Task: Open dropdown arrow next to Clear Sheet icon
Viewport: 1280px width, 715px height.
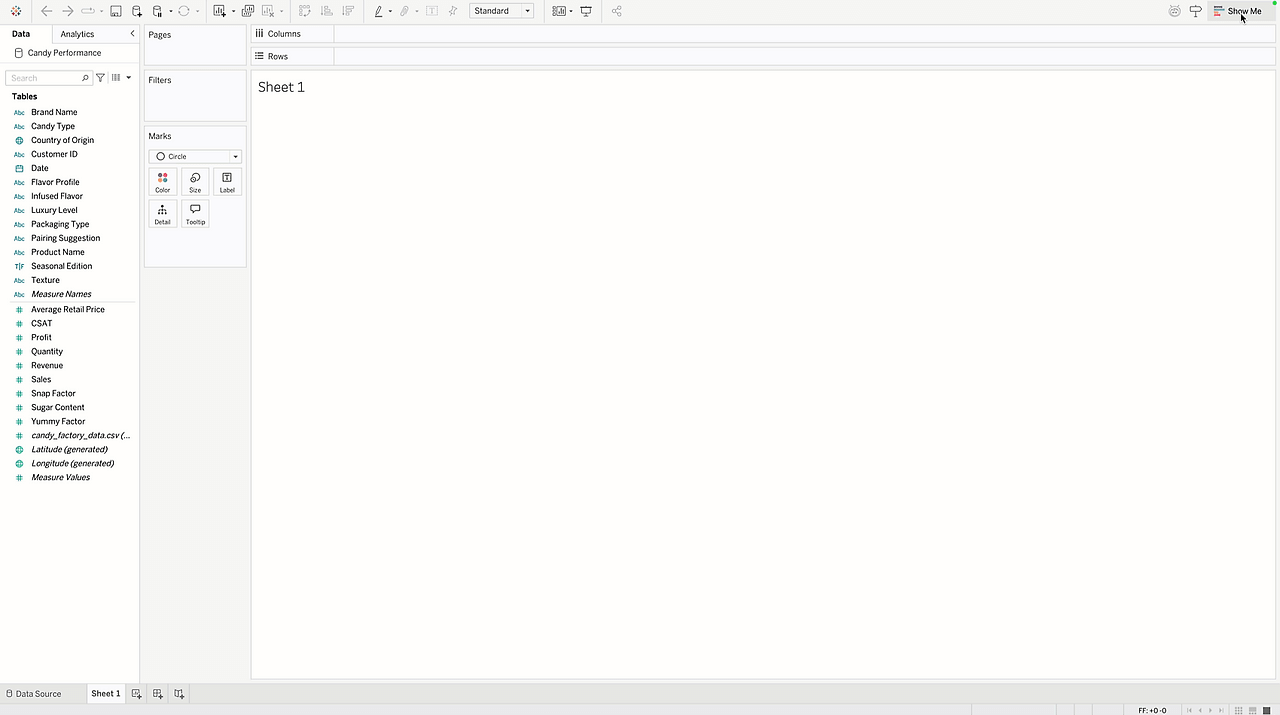Action: coord(281,11)
